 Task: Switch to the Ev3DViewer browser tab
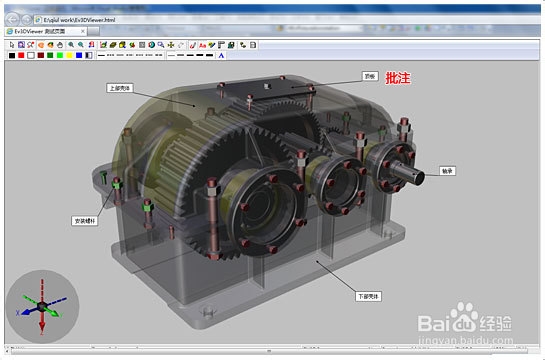tap(46, 31)
